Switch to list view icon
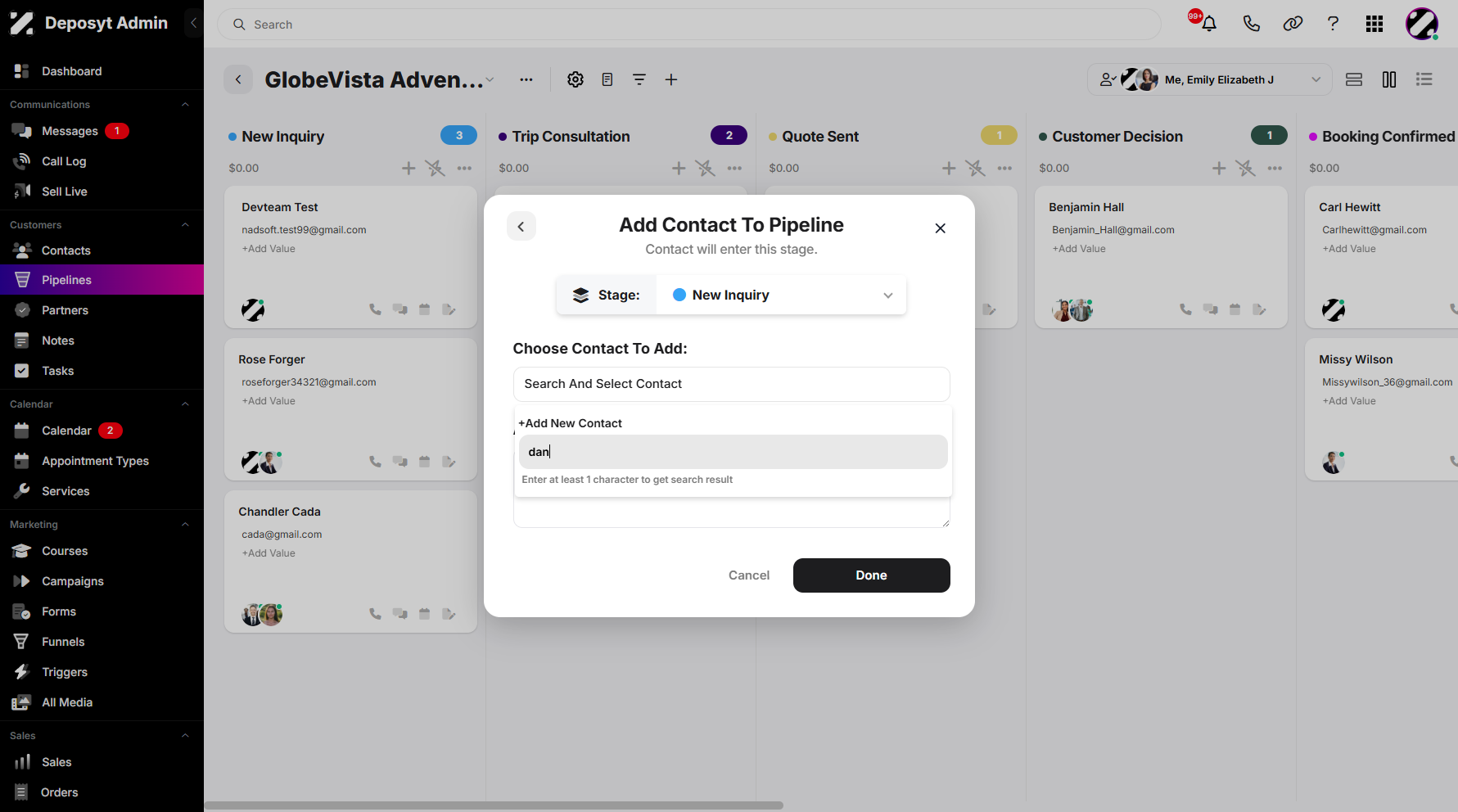The height and width of the screenshot is (812, 1458). pyautogui.click(x=1424, y=79)
